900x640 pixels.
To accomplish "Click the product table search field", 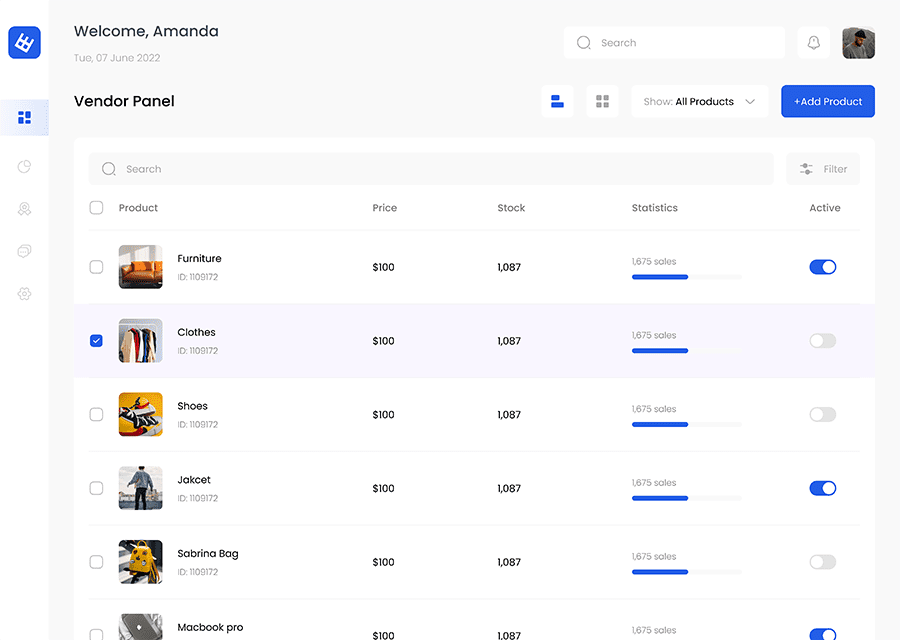I will [431, 169].
